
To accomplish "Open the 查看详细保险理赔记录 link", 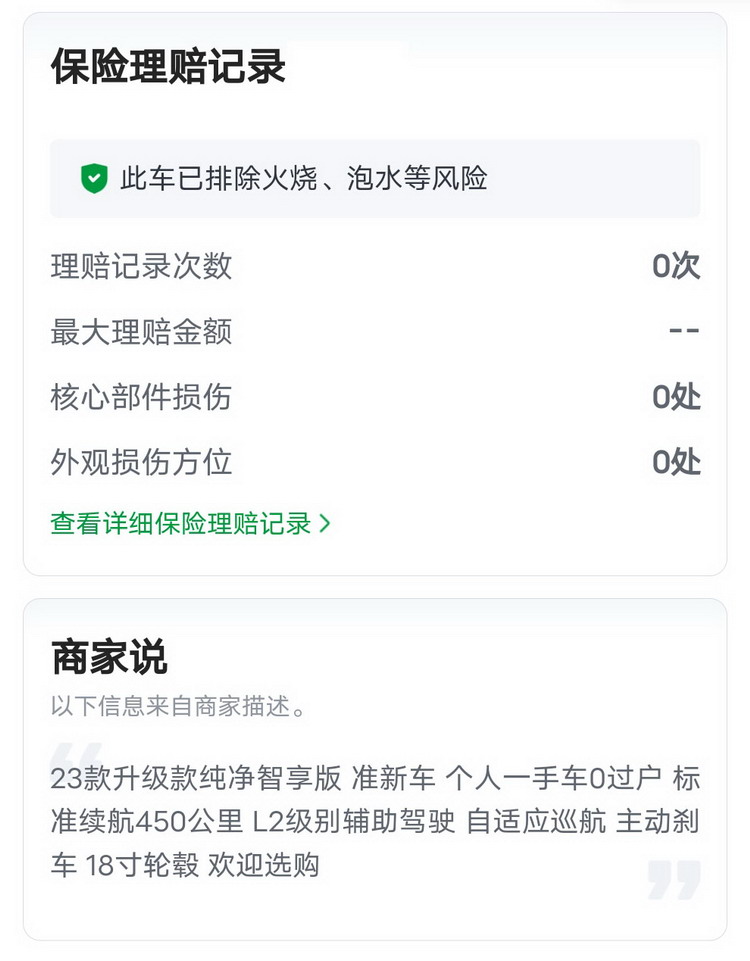I will click(x=181, y=523).
